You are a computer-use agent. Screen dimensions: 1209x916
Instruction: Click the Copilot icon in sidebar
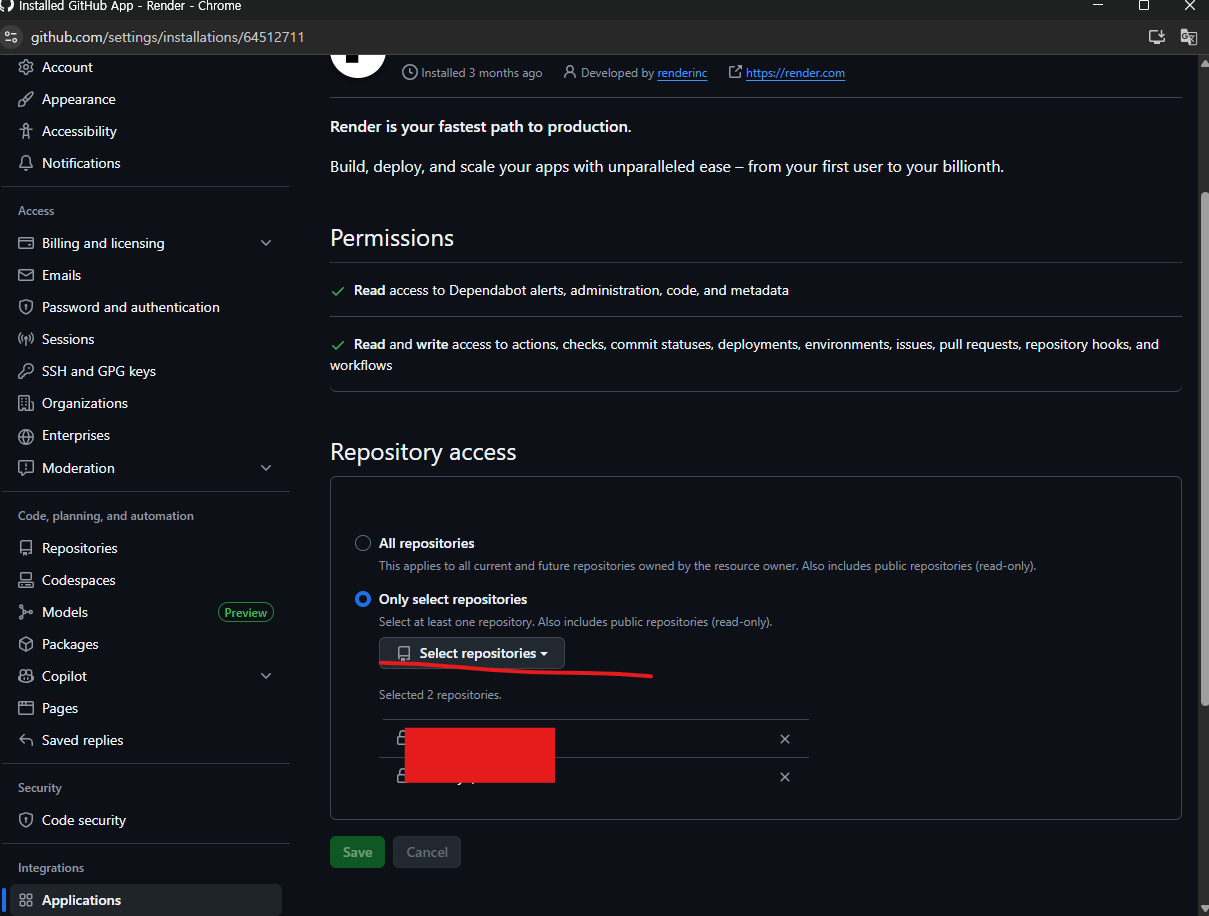pos(26,676)
